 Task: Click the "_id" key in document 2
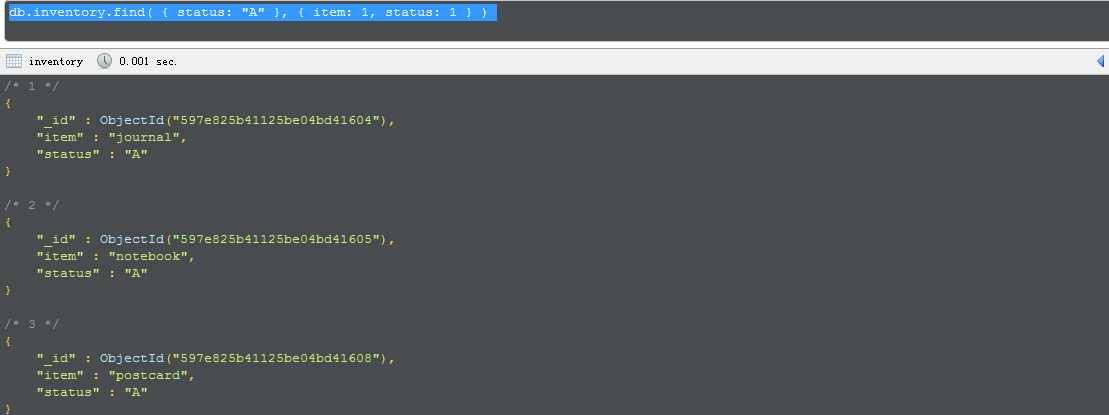[x=56, y=239]
